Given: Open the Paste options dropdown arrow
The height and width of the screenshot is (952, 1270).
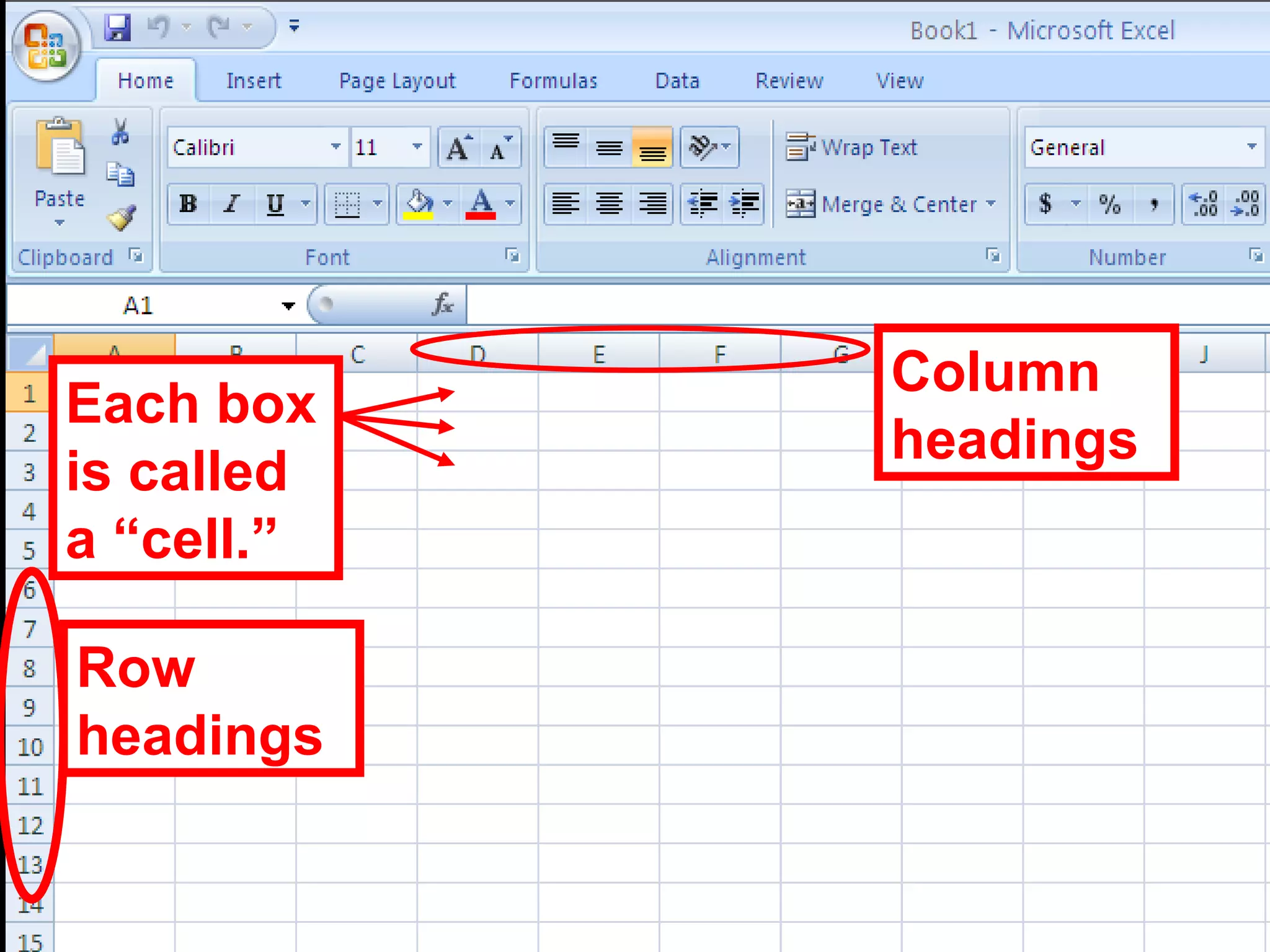Looking at the screenshot, I should point(60,223).
